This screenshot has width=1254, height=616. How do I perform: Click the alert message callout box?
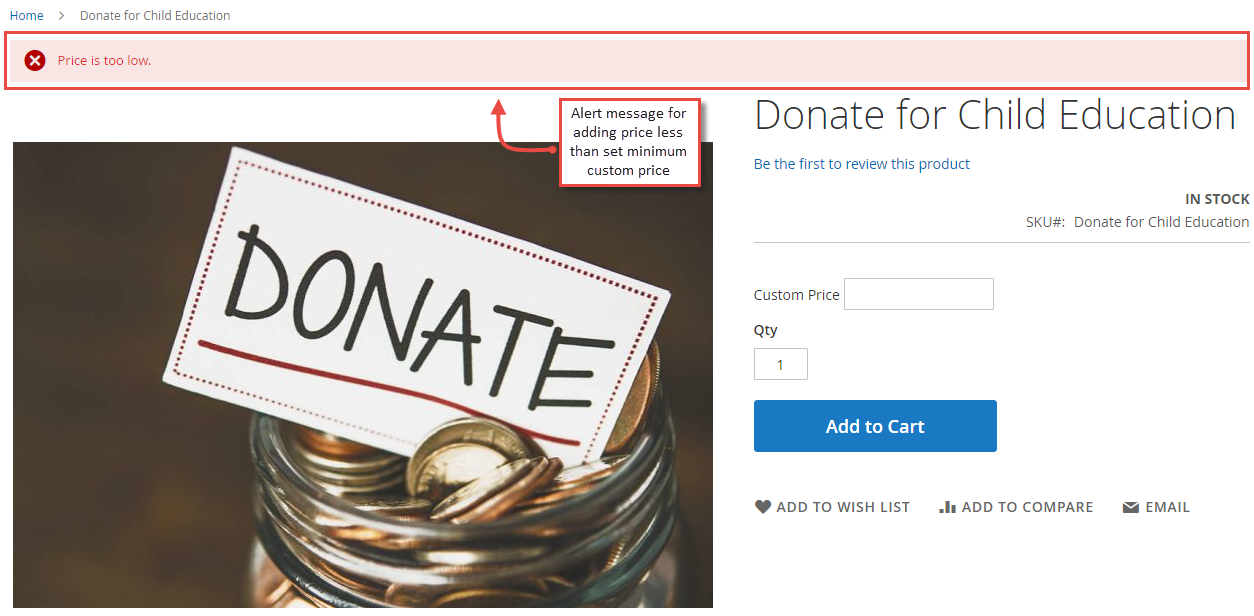(x=629, y=142)
